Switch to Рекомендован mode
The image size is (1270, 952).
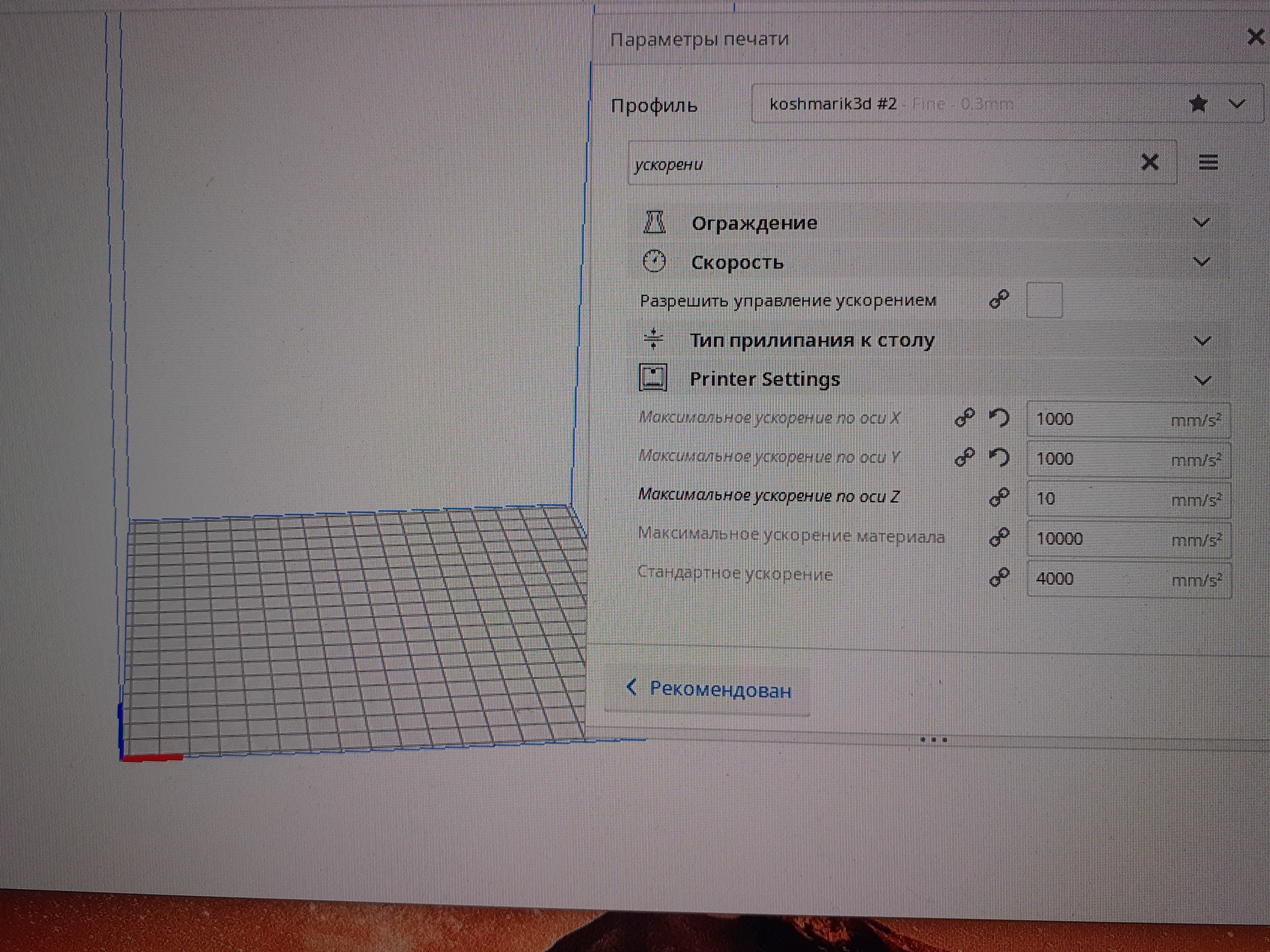(709, 689)
